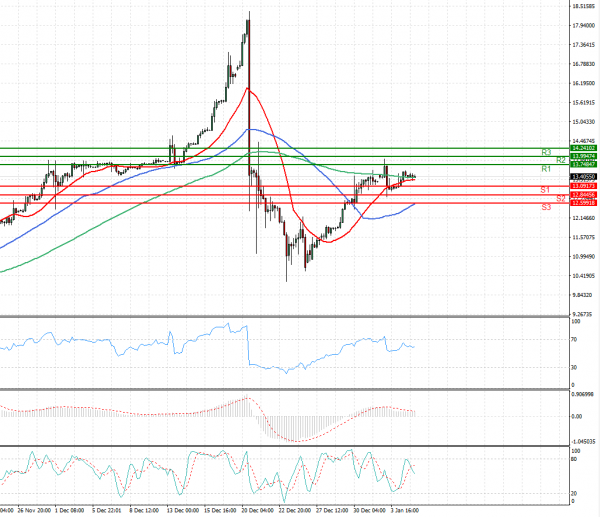Click the 17.94000 price axis value

pyautogui.click(x=584, y=25)
